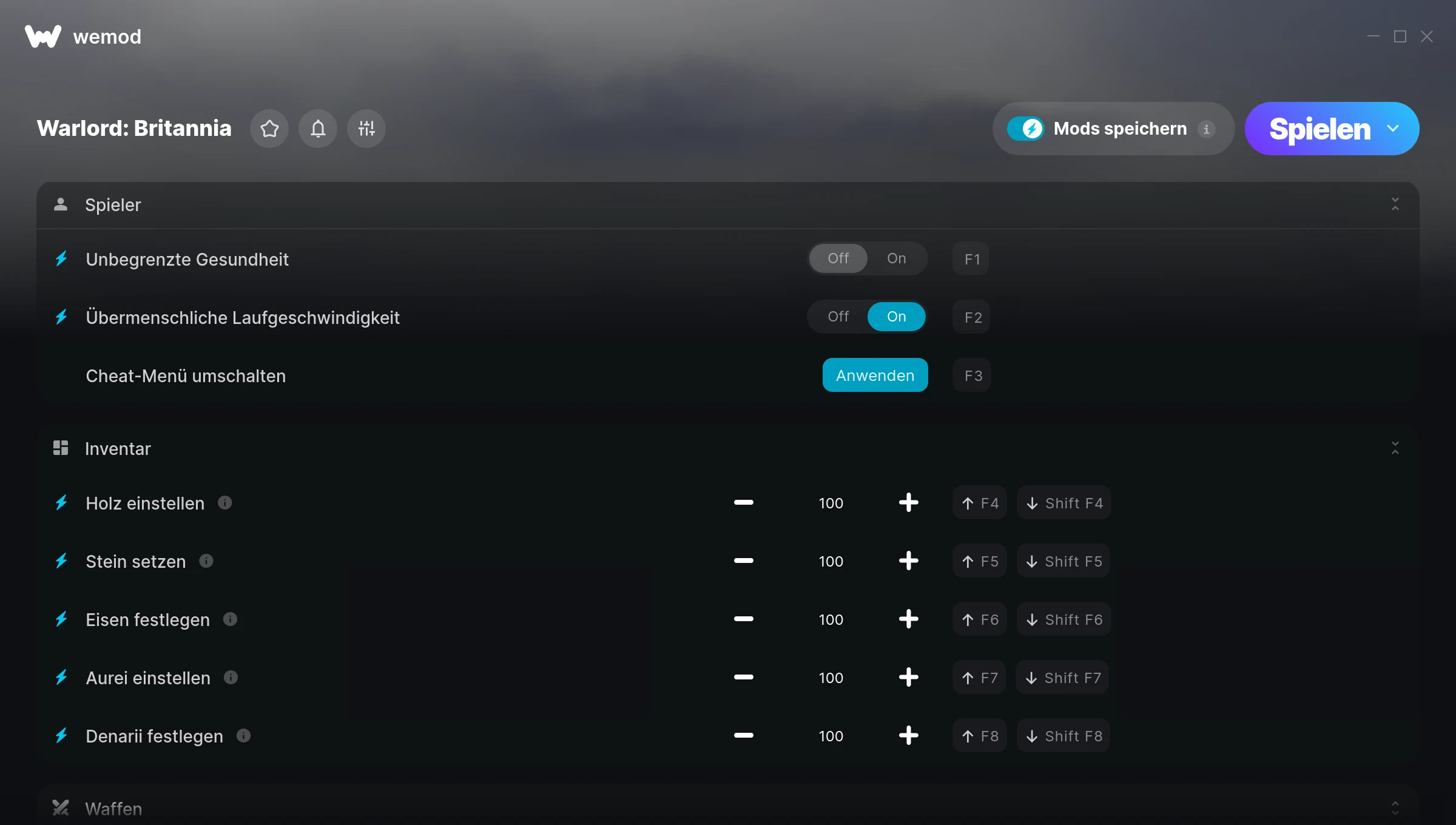The width and height of the screenshot is (1456, 825).
Task: Toggle the Mods speichern switch
Action: pyautogui.click(x=1026, y=129)
